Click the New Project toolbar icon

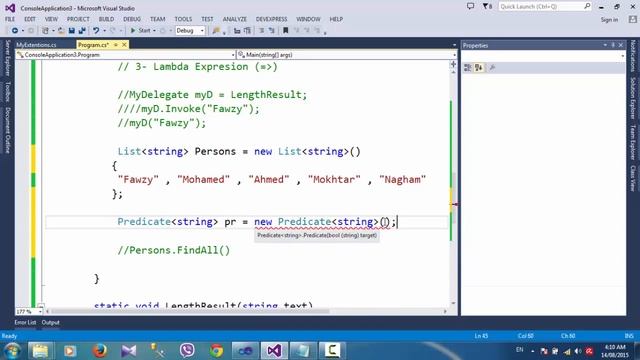click(45, 31)
